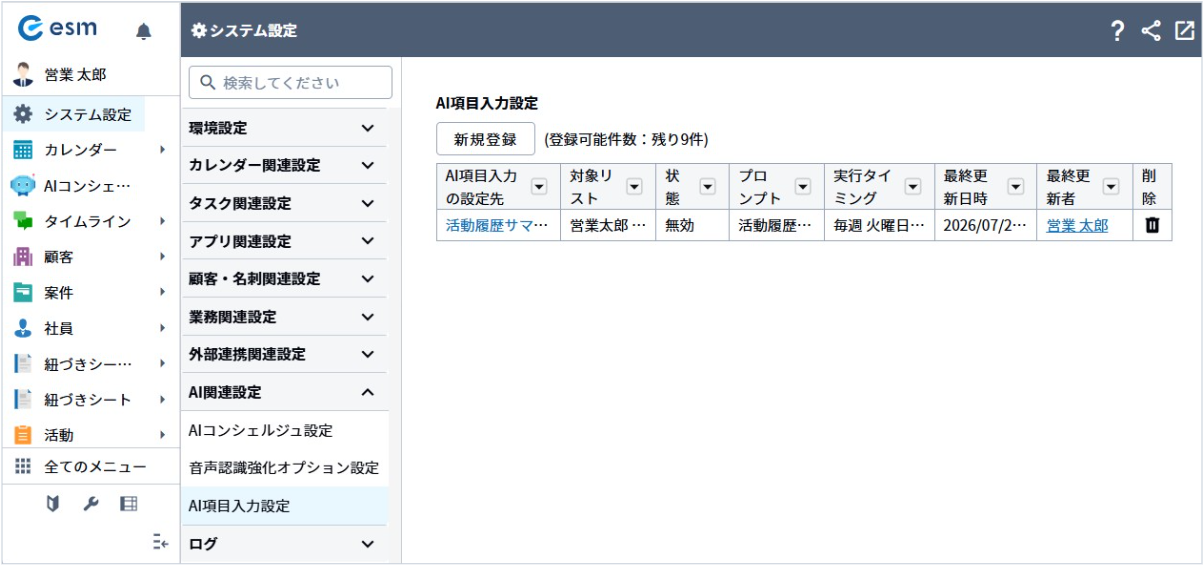Open プロンプト column filter dropdown
Image resolution: width=1204 pixels, height=566 pixels.
pos(803,186)
